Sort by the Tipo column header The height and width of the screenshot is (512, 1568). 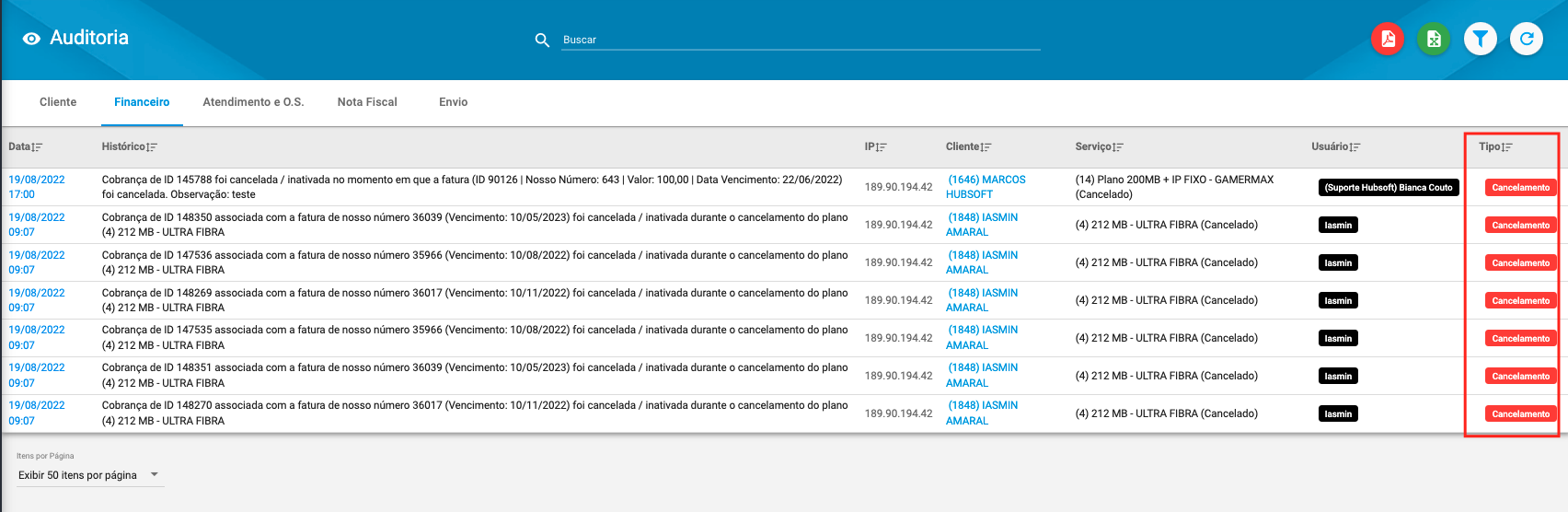[x=1495, y=147]
